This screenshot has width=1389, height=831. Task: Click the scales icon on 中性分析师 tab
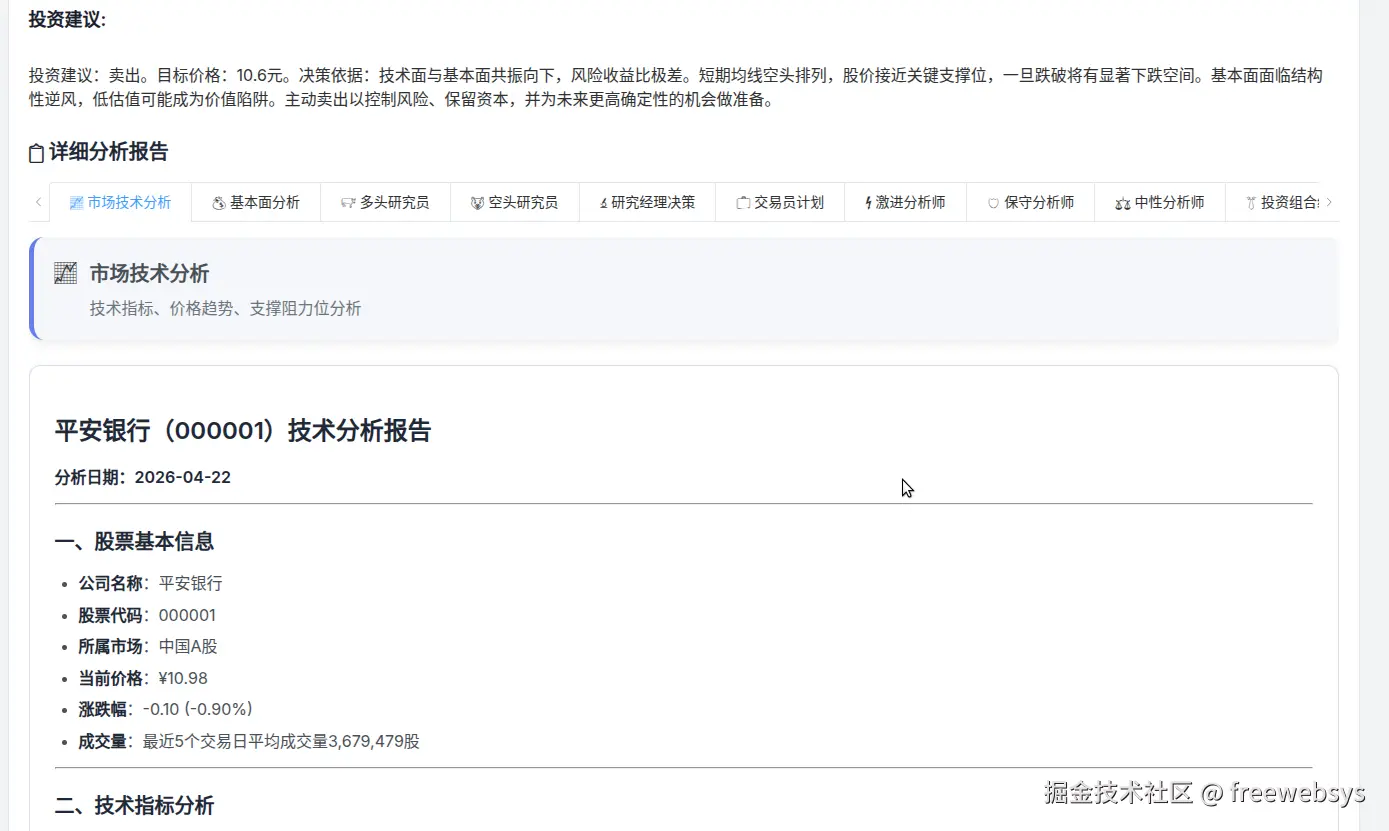(1122, 202)
